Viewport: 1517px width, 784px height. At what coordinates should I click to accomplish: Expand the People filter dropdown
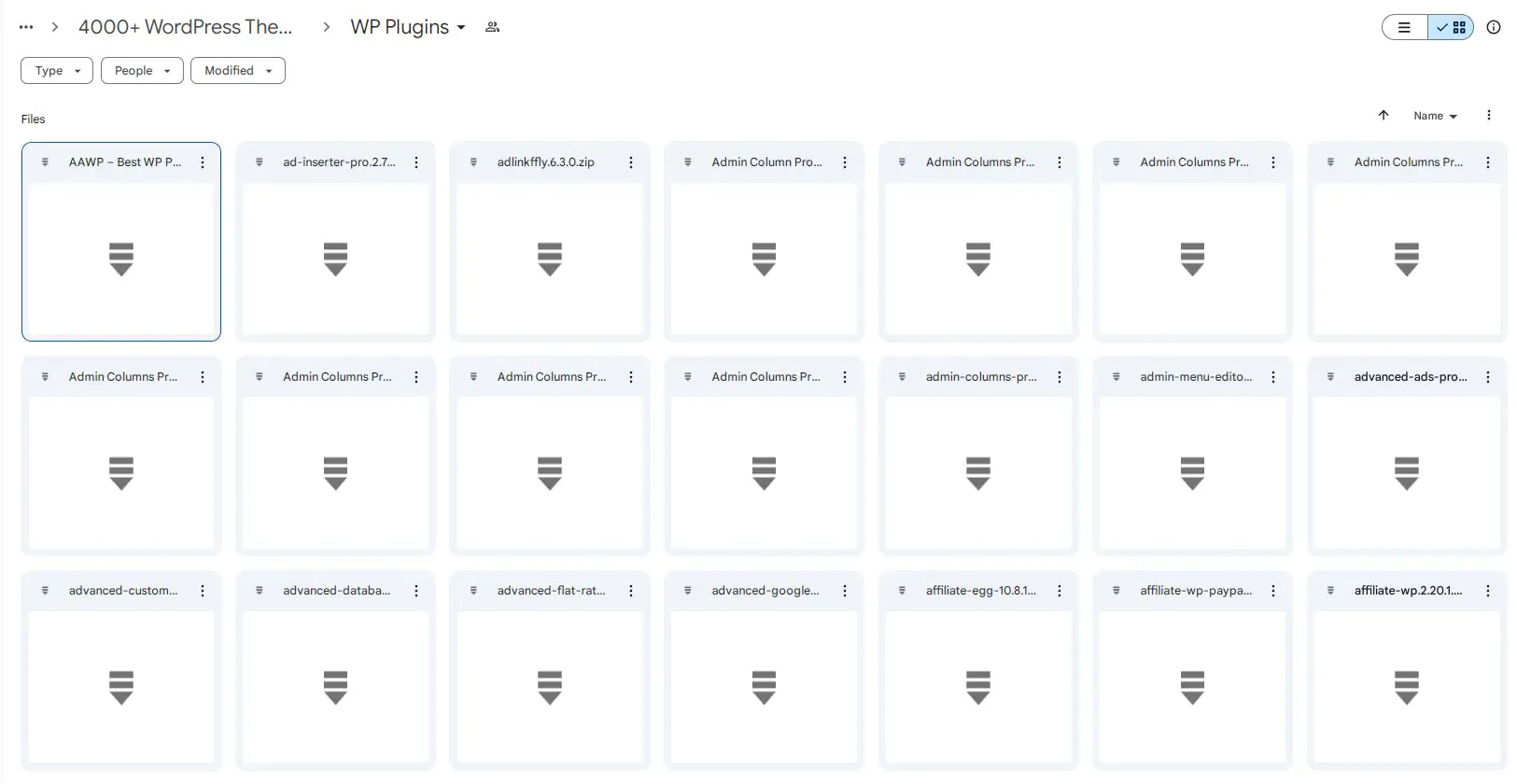(142, 71)
